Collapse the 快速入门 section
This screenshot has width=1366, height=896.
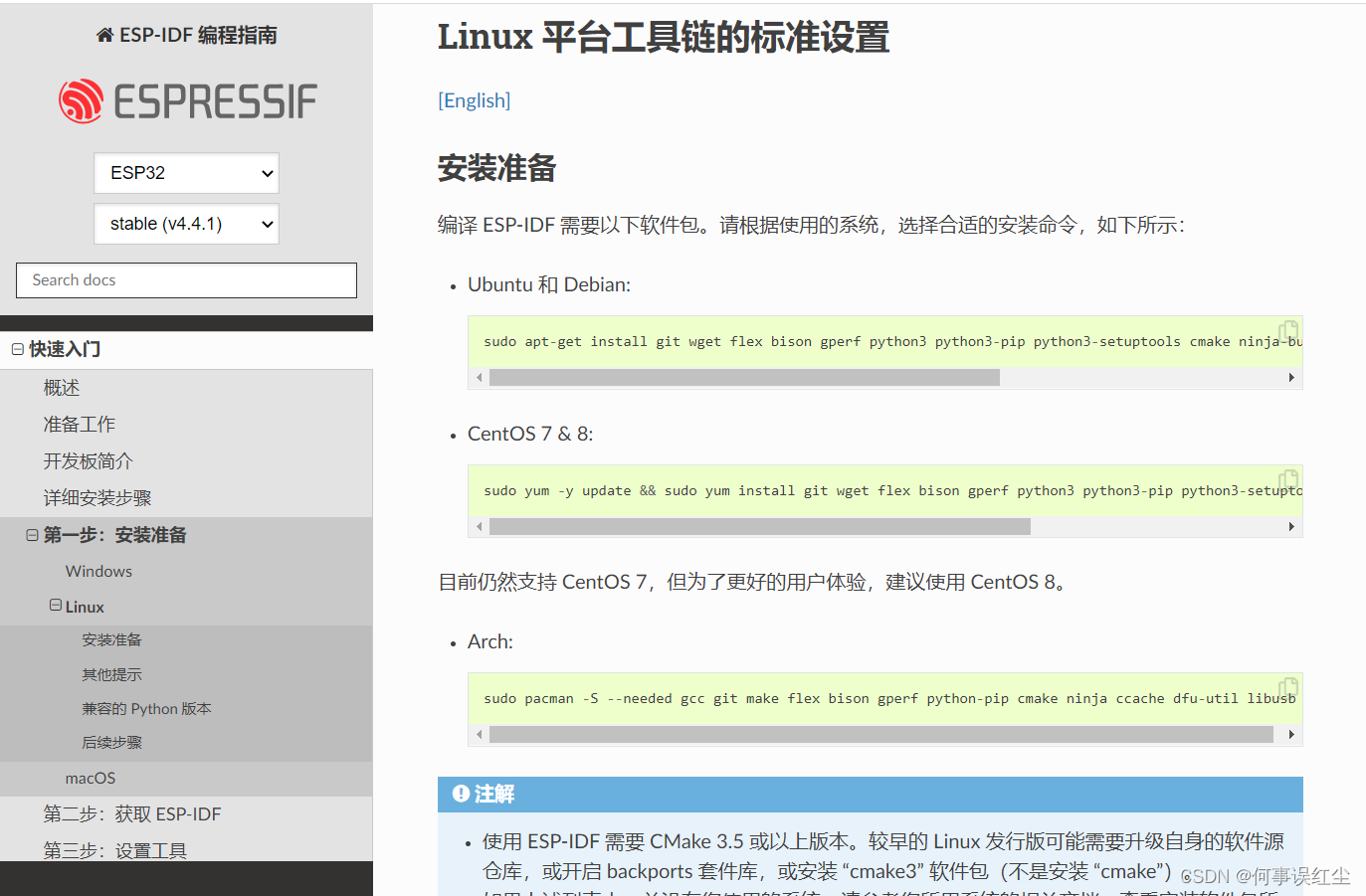click(x=18, y=349)
